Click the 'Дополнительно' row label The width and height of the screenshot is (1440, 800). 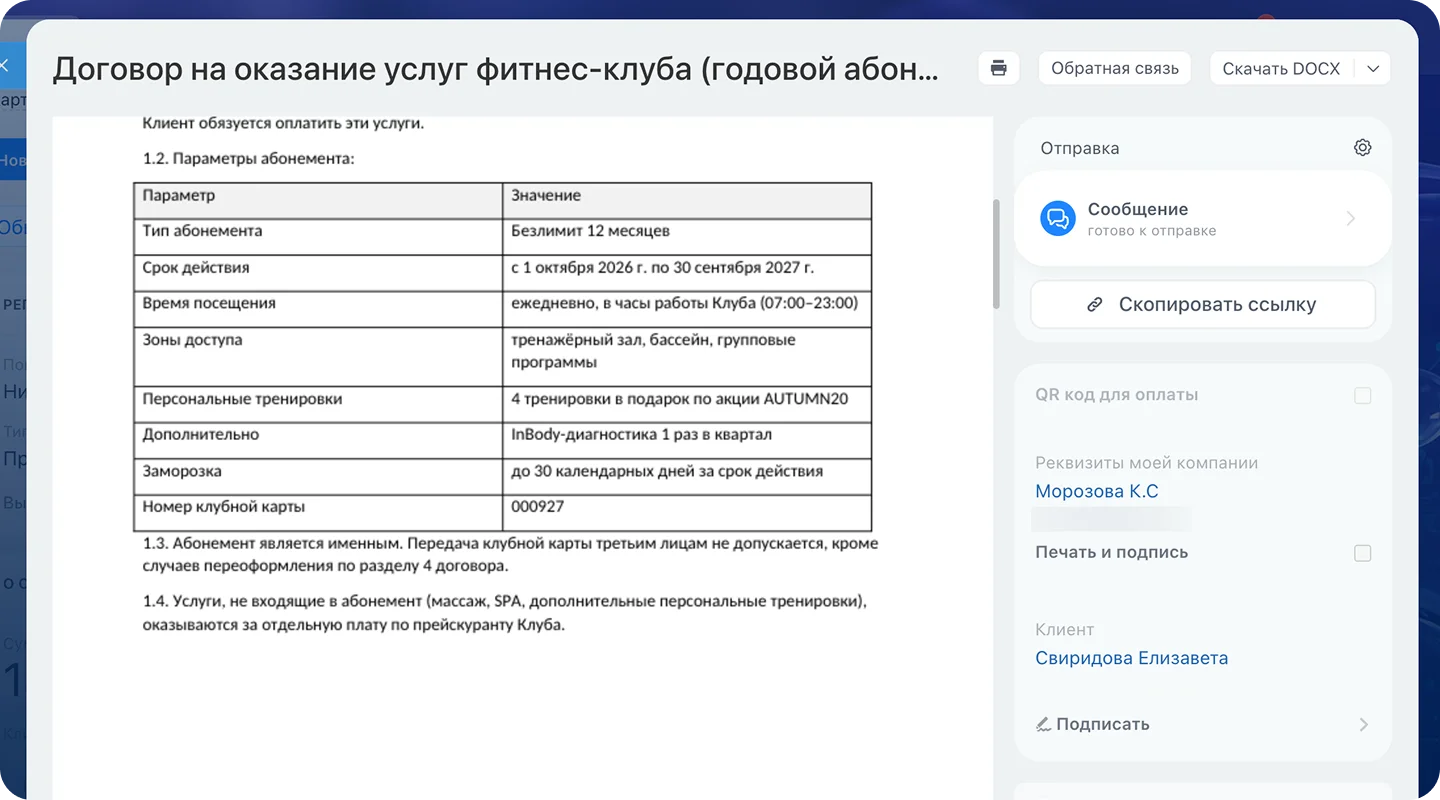[200, 435]
